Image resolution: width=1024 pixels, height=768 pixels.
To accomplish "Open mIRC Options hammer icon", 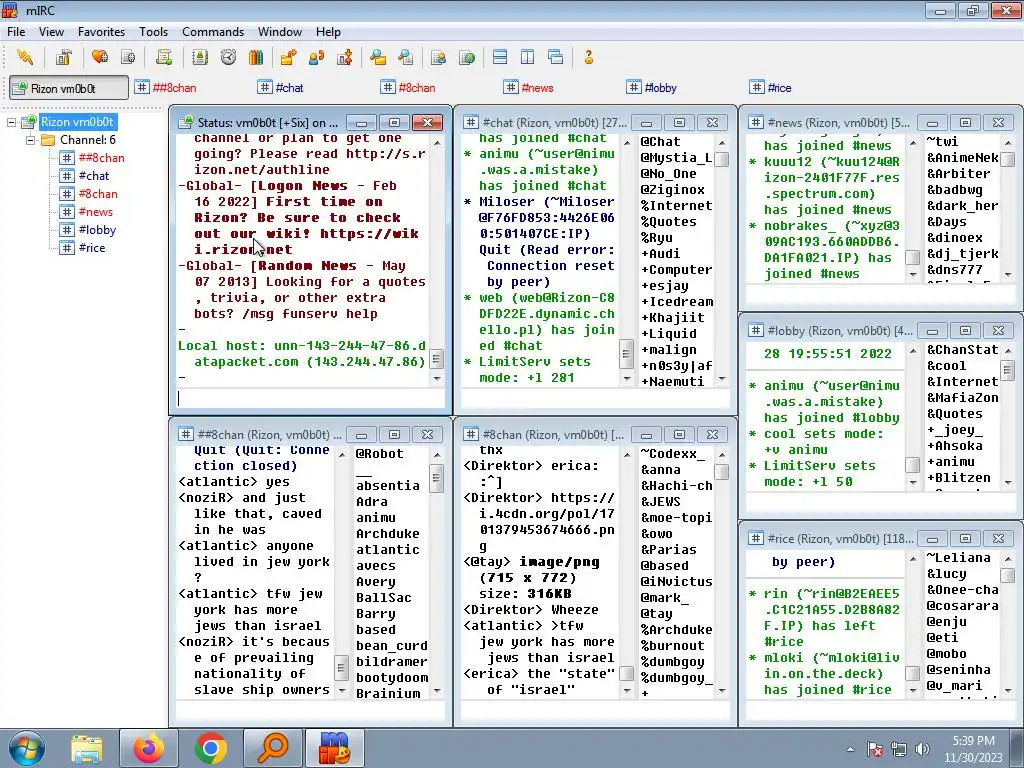I will (63, 57).
